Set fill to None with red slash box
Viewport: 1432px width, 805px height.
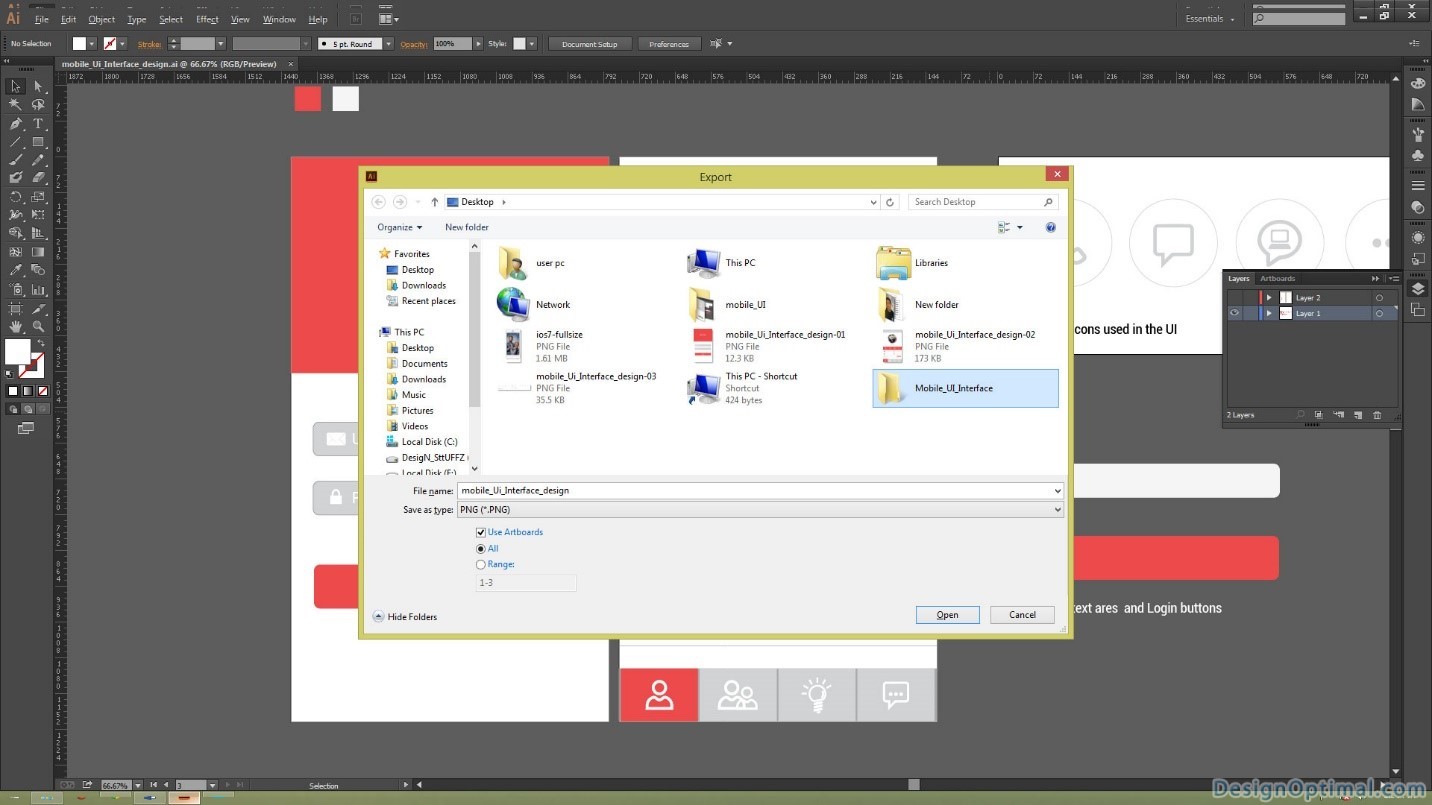coord(42,391)
